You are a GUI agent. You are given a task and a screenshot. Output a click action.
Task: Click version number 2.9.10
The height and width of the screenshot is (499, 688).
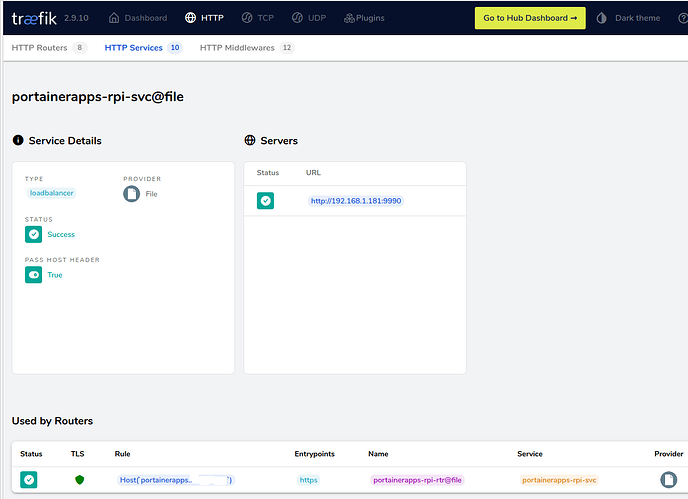point(76,18)
